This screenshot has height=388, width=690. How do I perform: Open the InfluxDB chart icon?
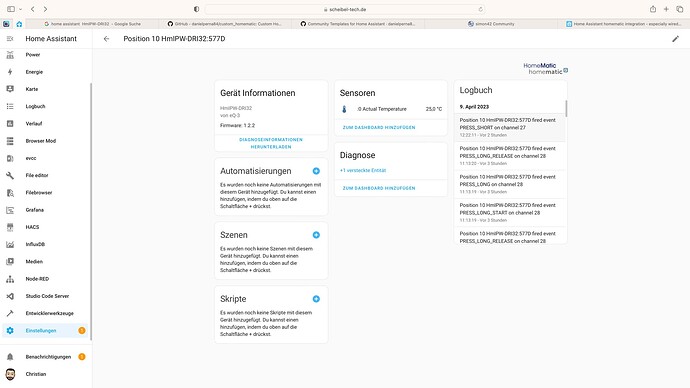pyautogui.click(x=10, y=244)
